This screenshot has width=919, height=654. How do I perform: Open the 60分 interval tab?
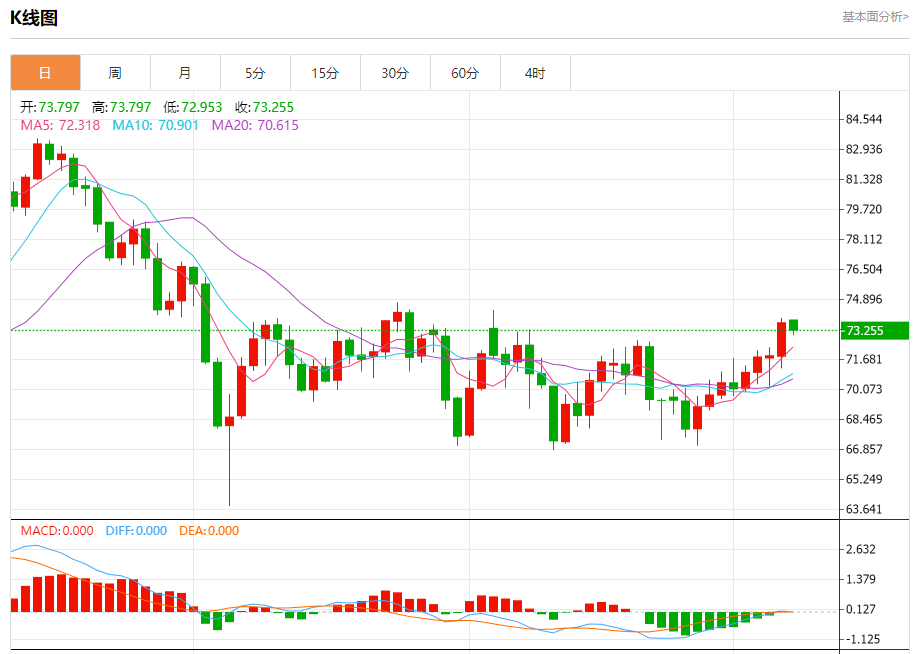tap(465, 73)
